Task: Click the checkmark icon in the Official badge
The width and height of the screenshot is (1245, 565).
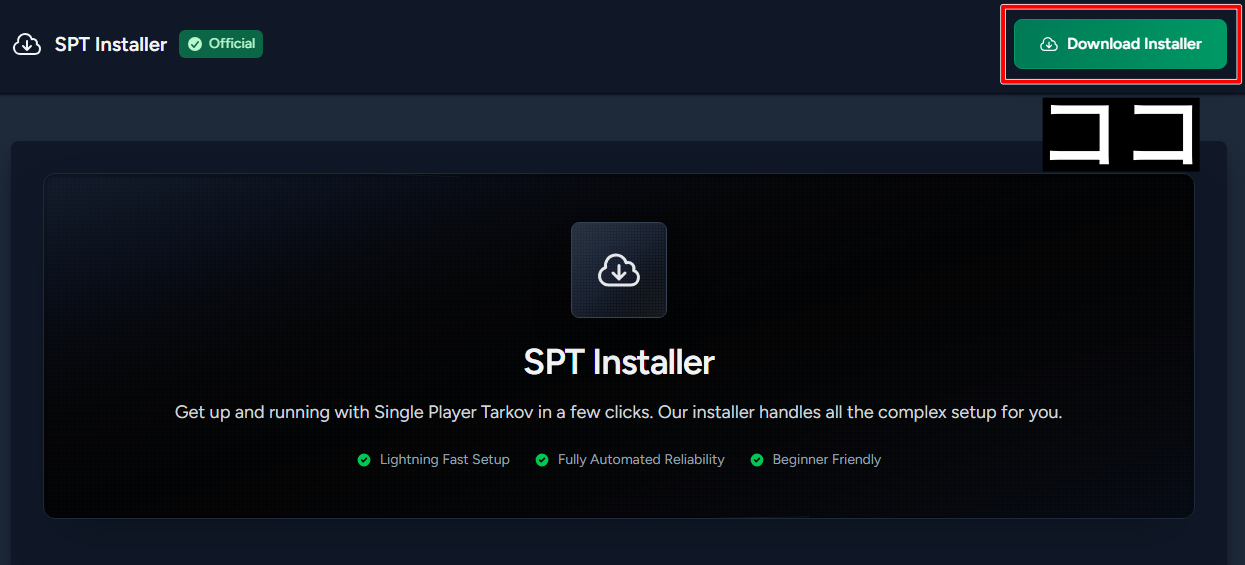Action: [x=195, y=44]
